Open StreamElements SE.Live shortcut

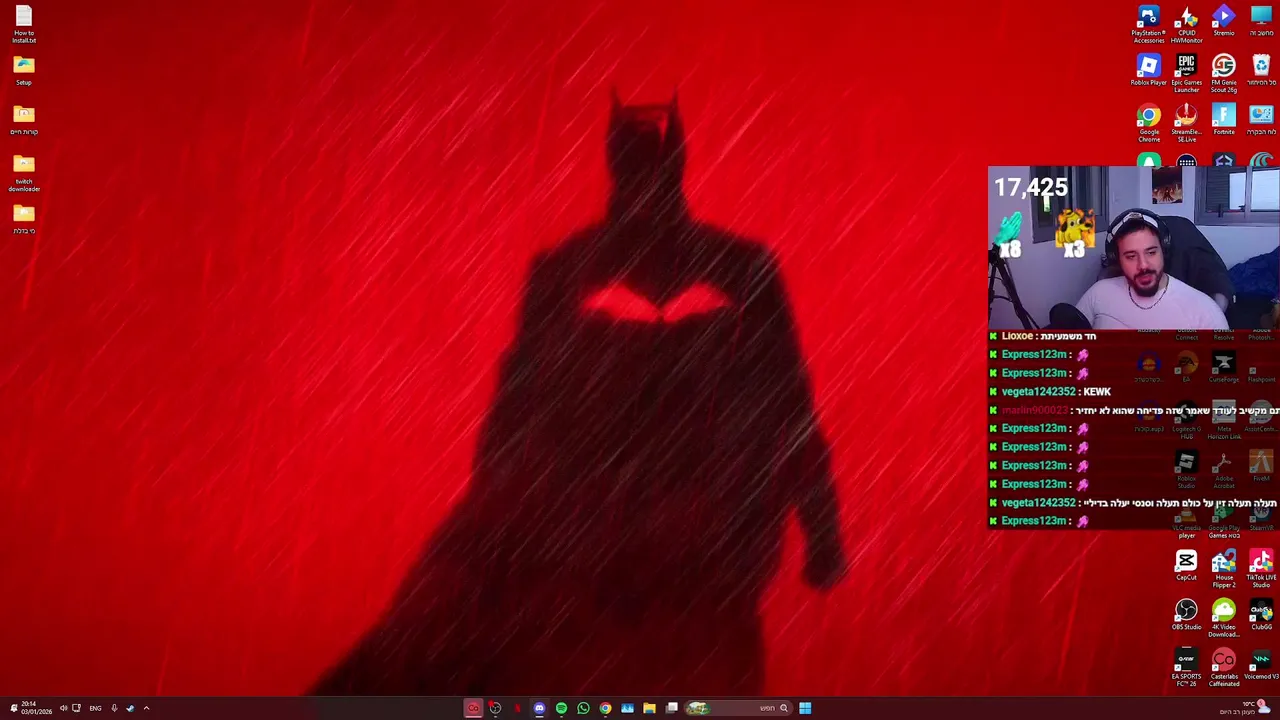[x=1186, y=123]
